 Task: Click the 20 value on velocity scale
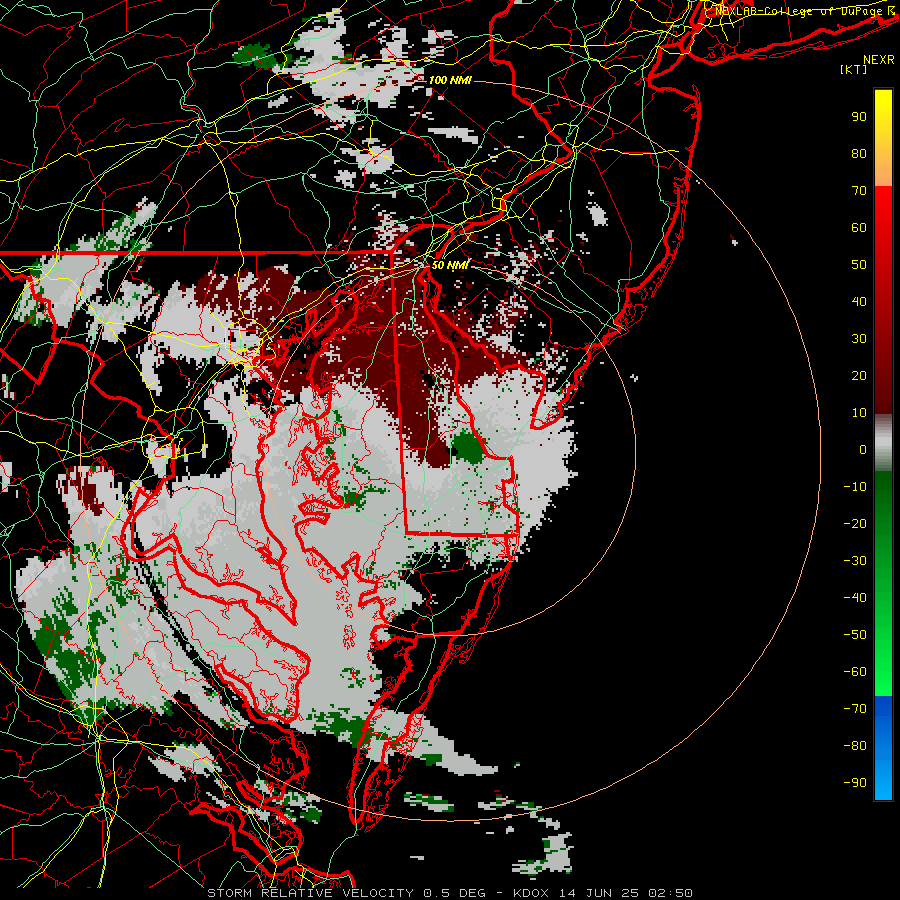pyautogui.click(x=859, y=375)
